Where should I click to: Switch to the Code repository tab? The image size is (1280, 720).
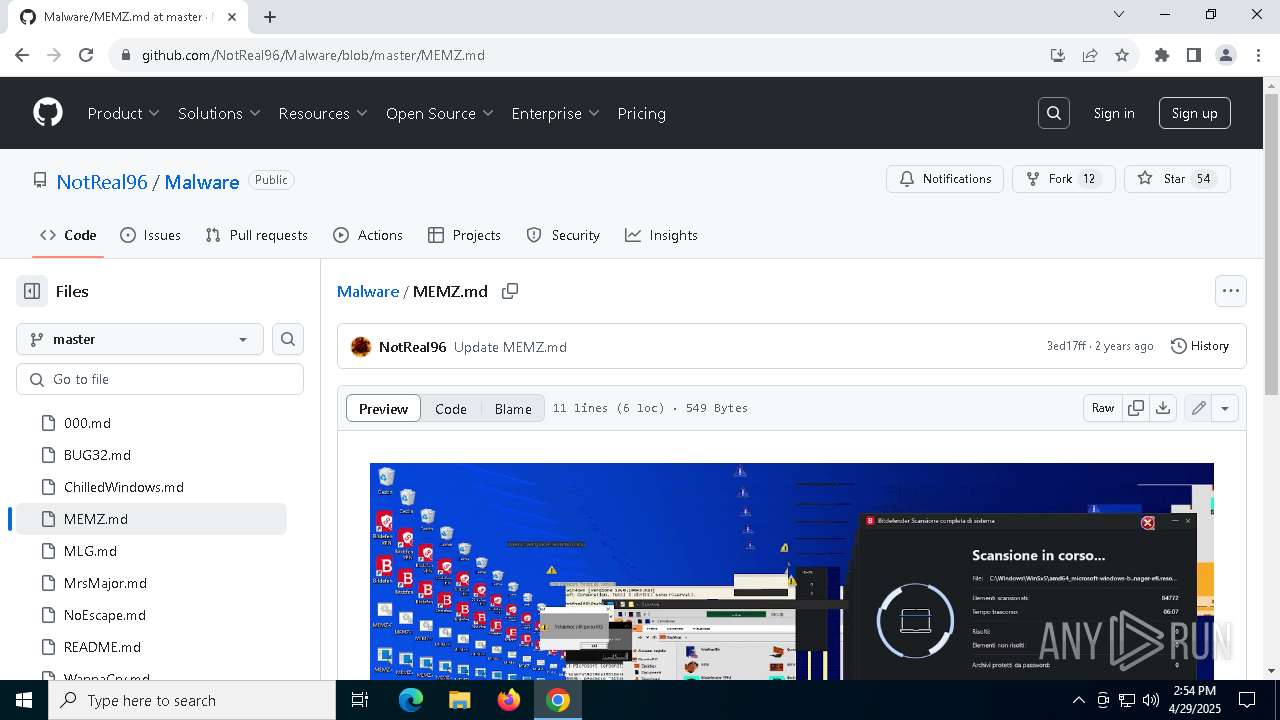pyautogui.click(x=68, y=235)
